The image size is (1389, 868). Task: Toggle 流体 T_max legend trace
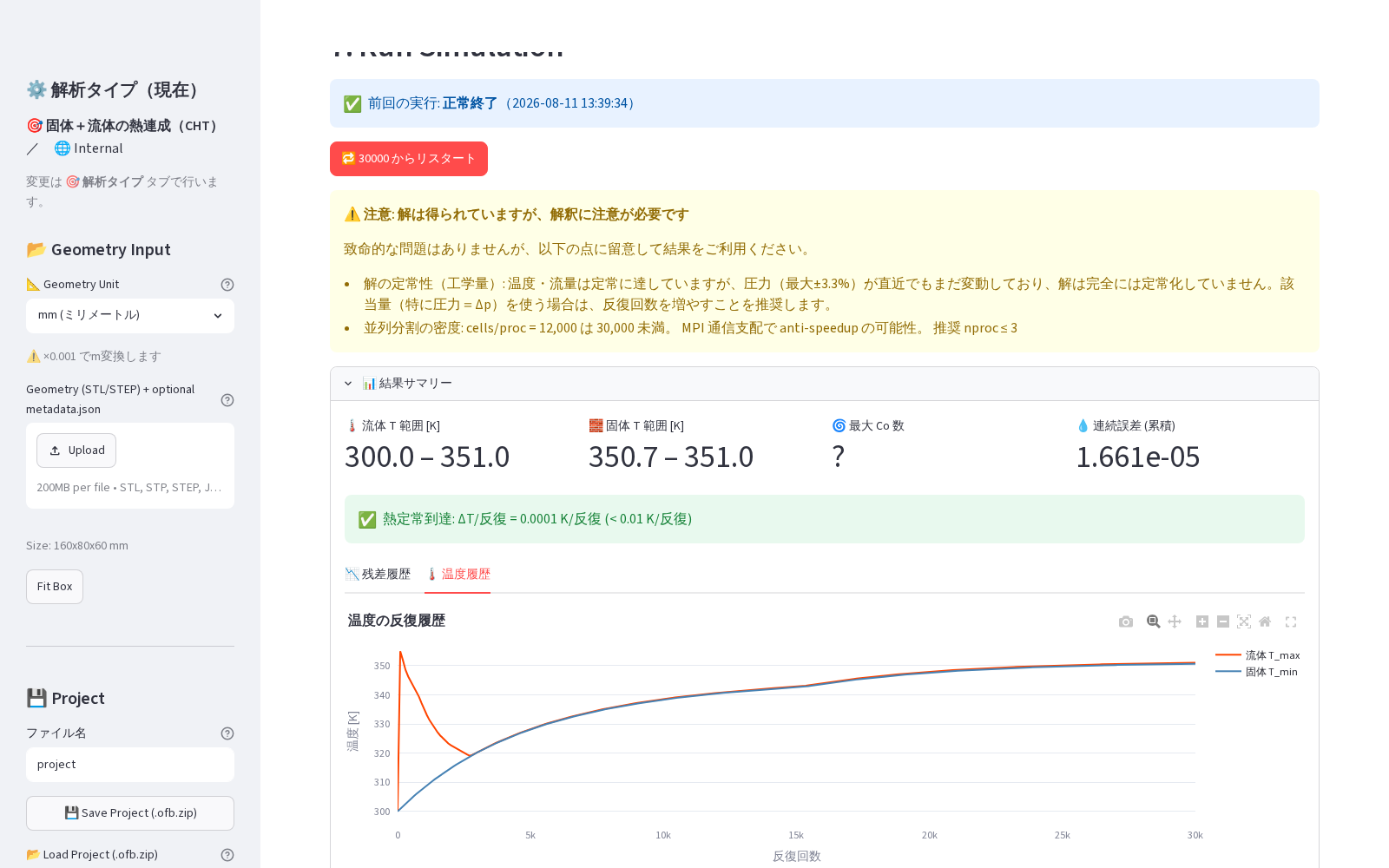1258,655
